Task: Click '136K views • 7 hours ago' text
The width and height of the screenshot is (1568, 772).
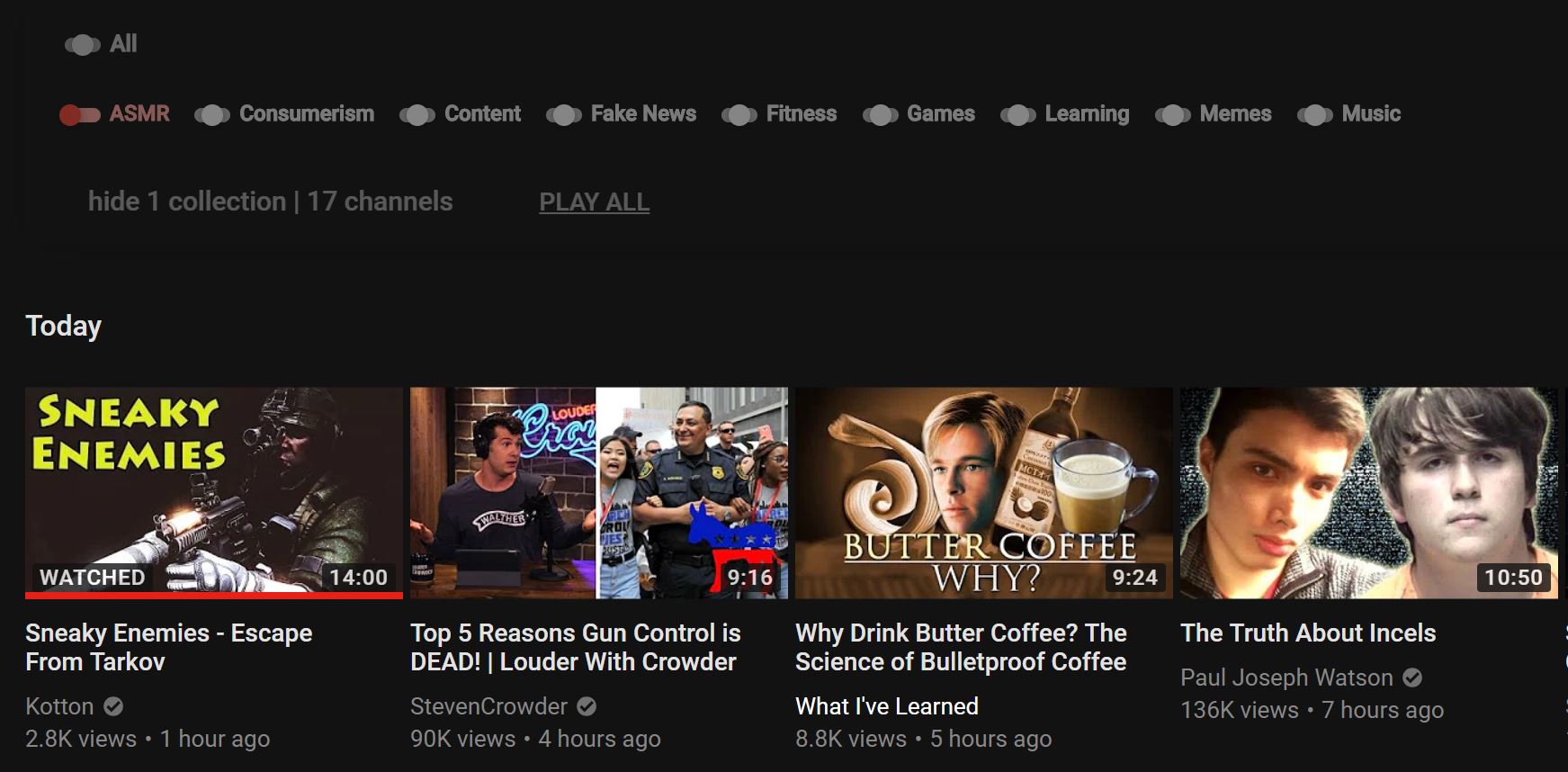Action: (1312, 710)
